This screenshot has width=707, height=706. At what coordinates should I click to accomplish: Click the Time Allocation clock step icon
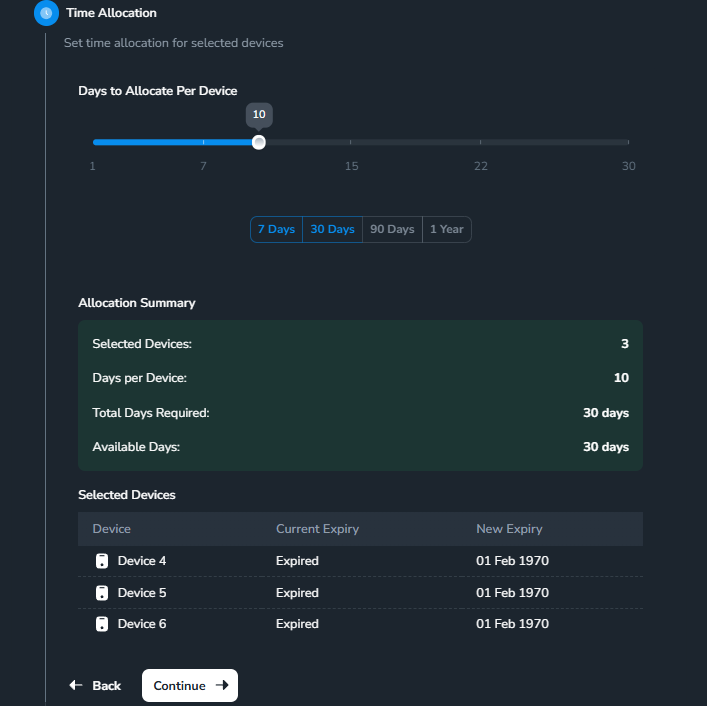click(46, 13)
